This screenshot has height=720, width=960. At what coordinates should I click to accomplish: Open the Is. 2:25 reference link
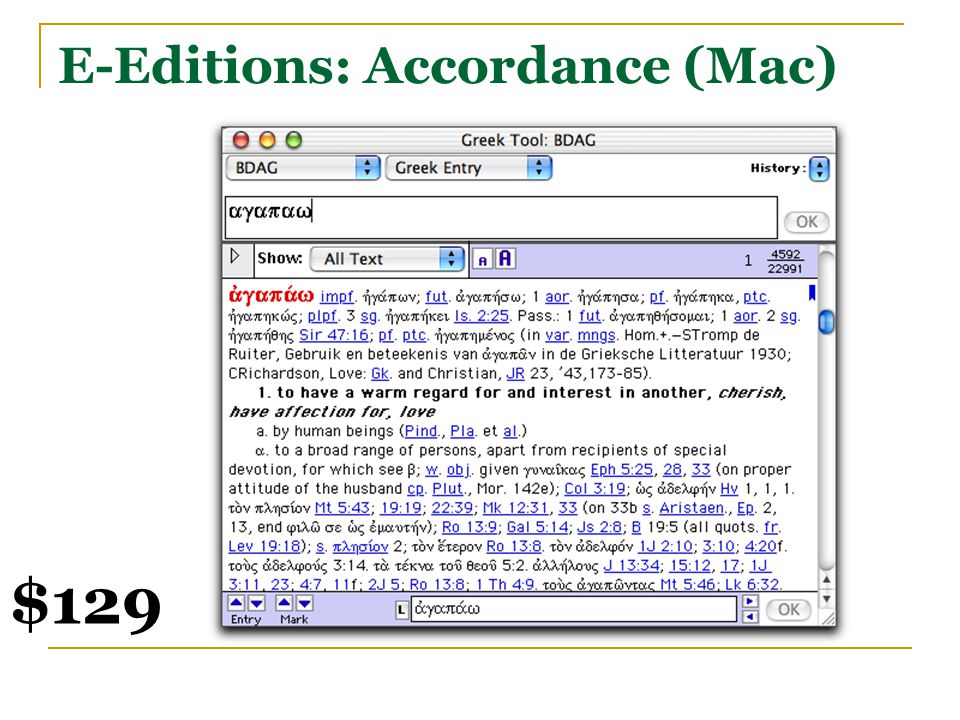point(481,316)
